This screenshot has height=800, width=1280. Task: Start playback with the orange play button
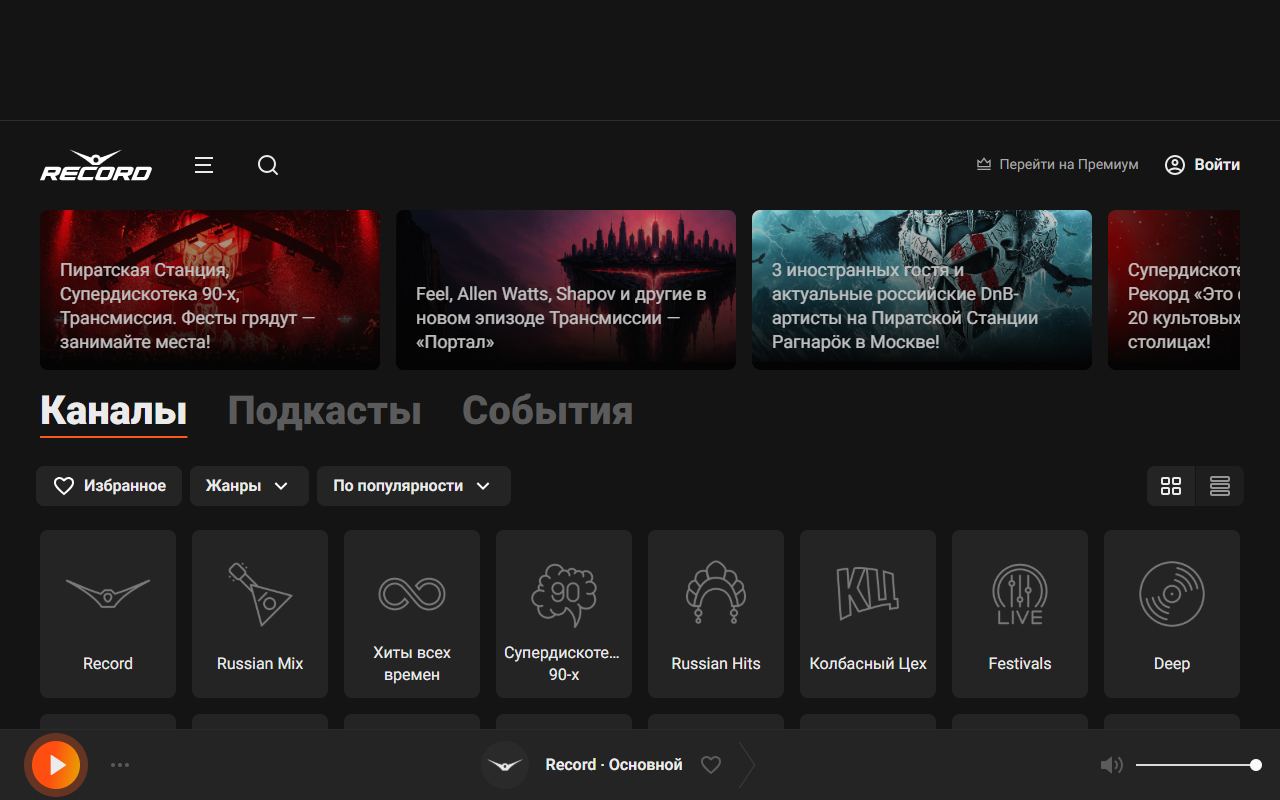coord(56,765)
